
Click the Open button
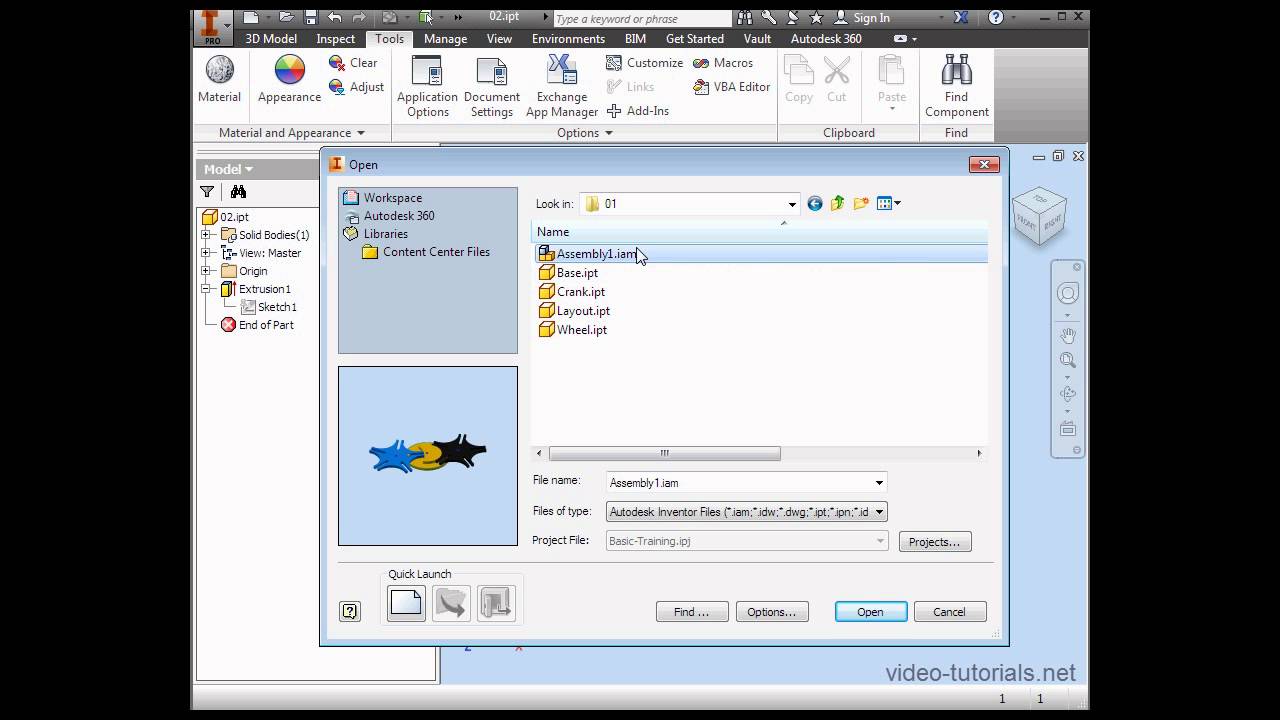[x=870, y=612]
